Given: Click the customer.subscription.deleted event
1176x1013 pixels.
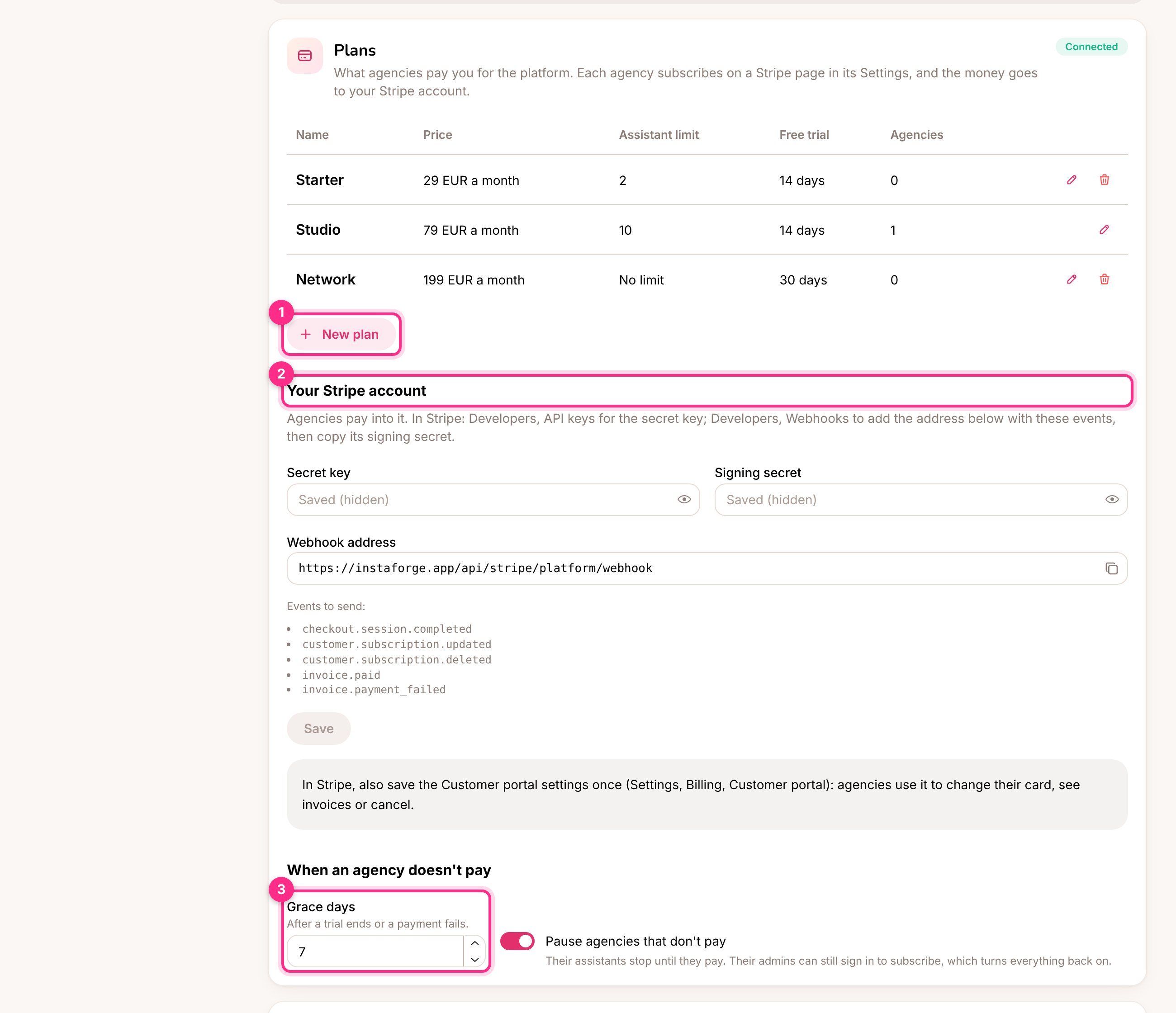Looking at the screenshot, I should click(397, 659).
